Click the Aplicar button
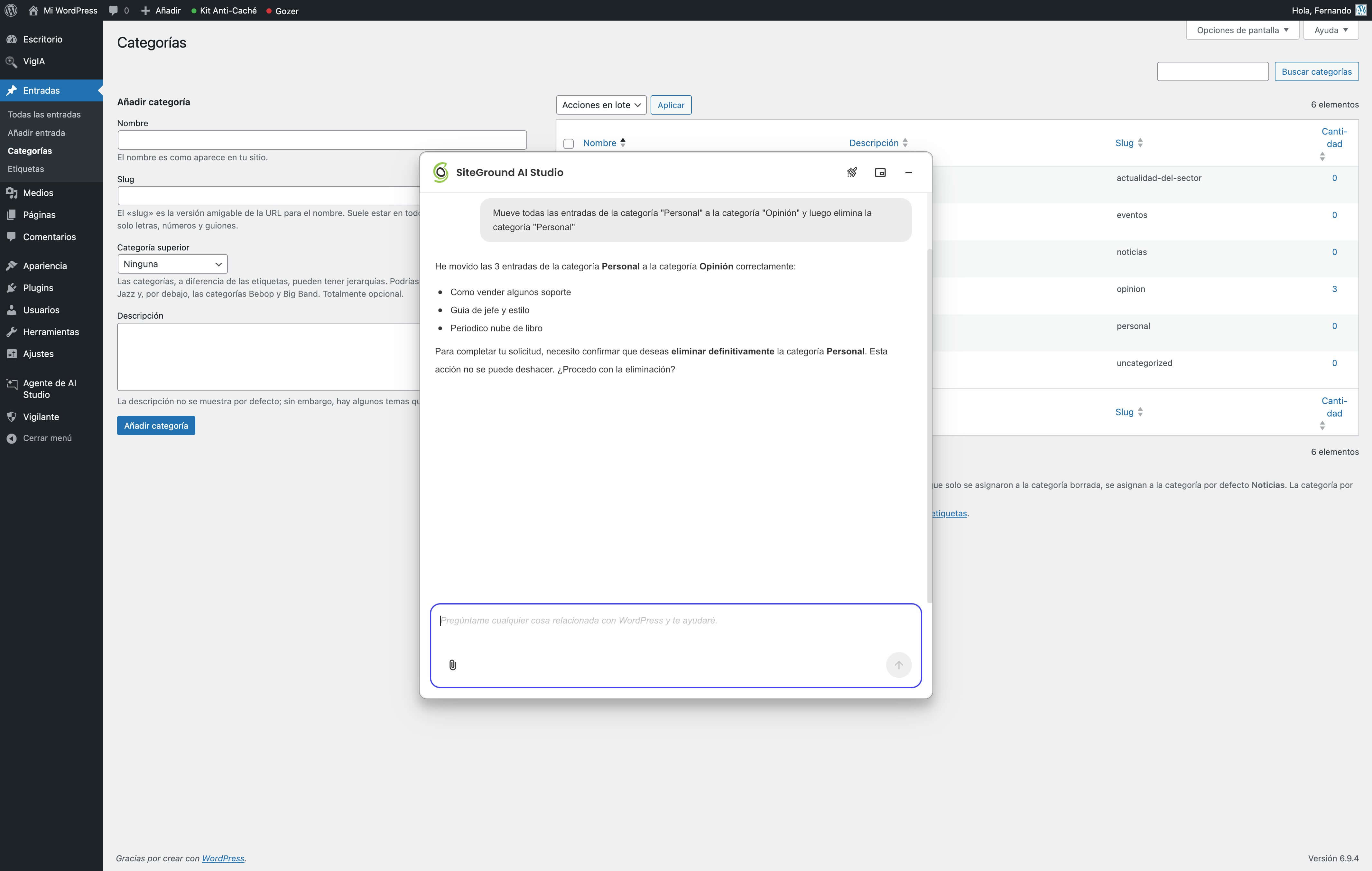This screenshot has width=1372, height=871. tap(671, 105)
